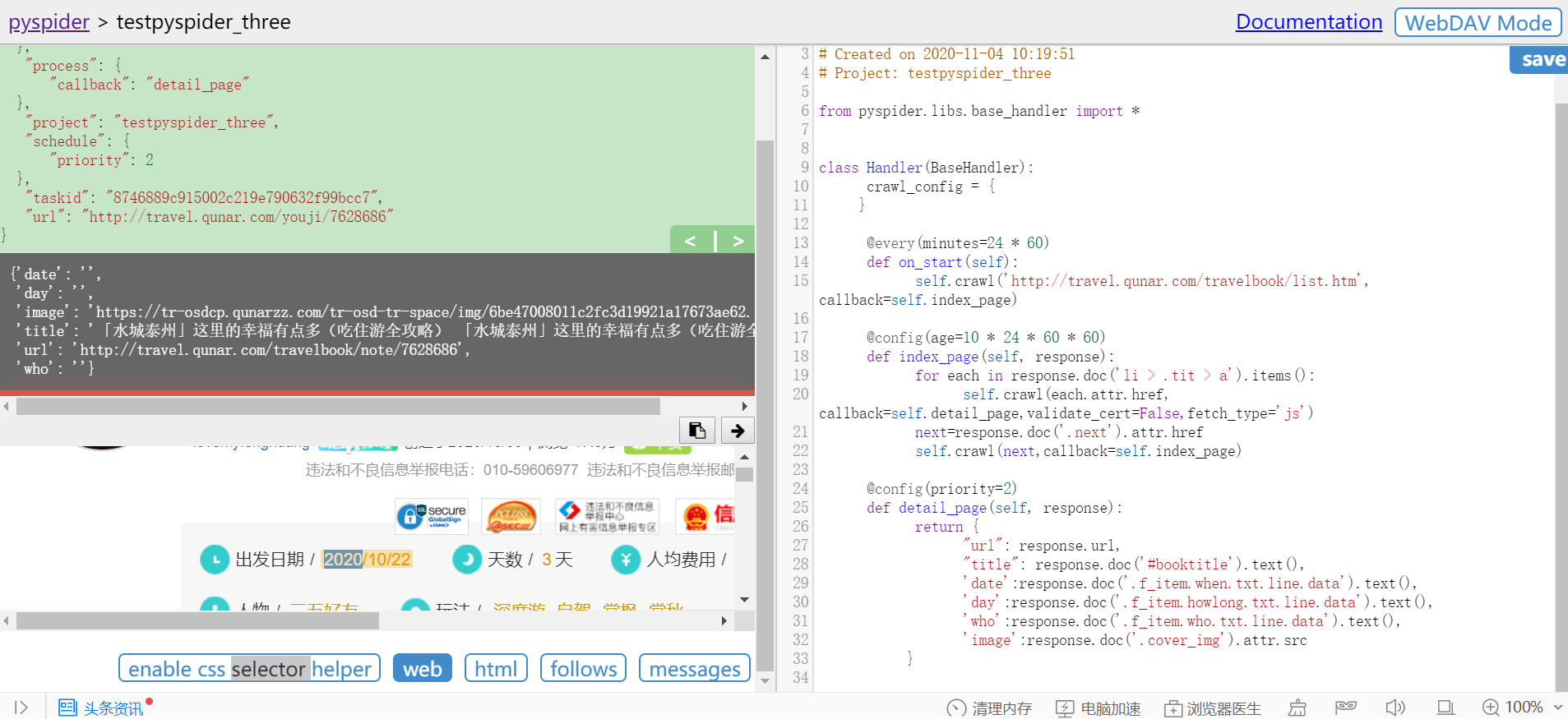Select the highlighted date 2020/10/22
Viewport: 1568px width, 719px height.
click(367, 560)
